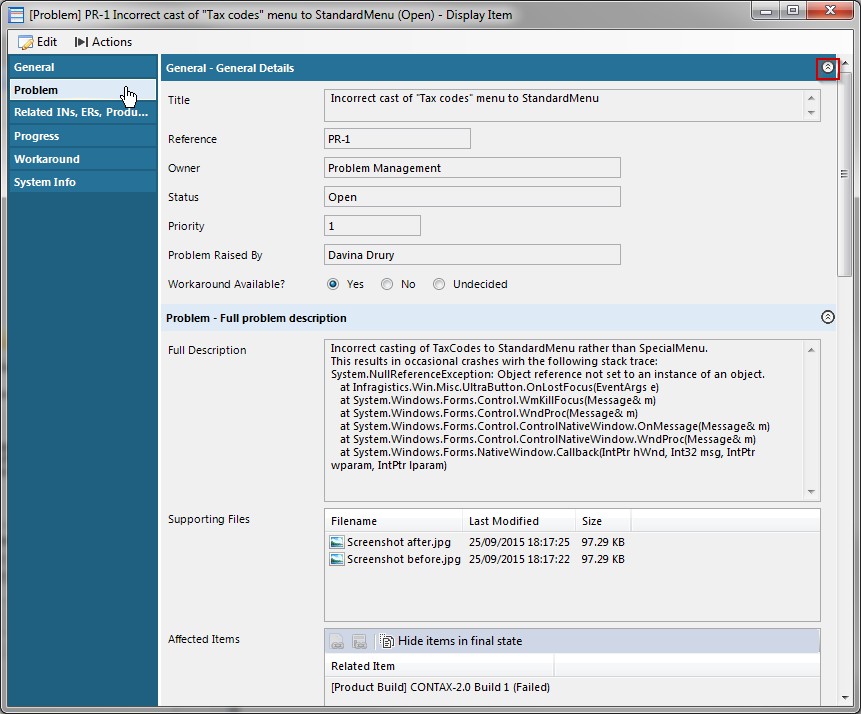Click the Edit toolbar button
The height and width of the screenshot is (714, 861).
[37, 42]
